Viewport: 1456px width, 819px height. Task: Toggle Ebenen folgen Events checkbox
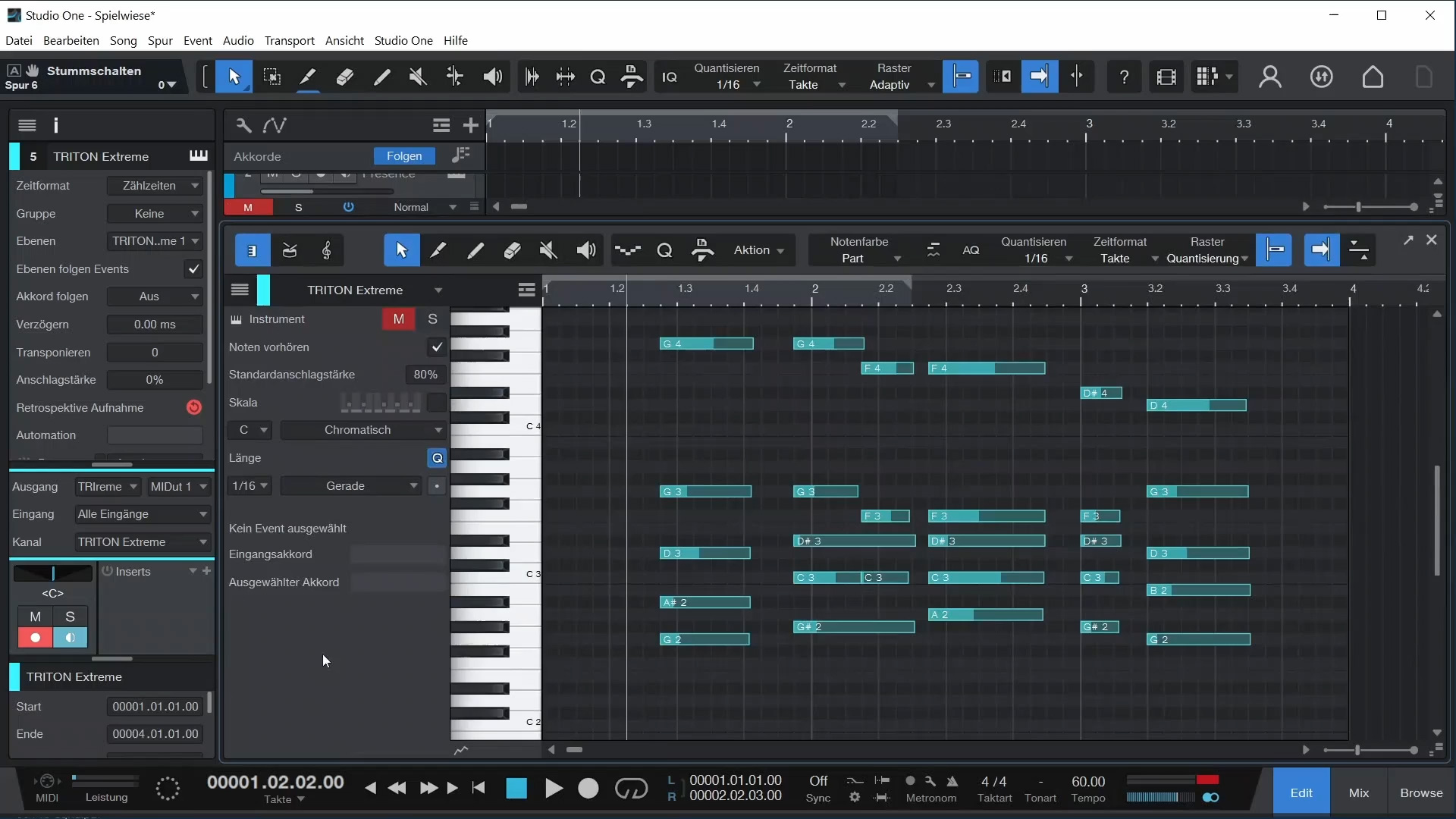[x=193, y=269]
